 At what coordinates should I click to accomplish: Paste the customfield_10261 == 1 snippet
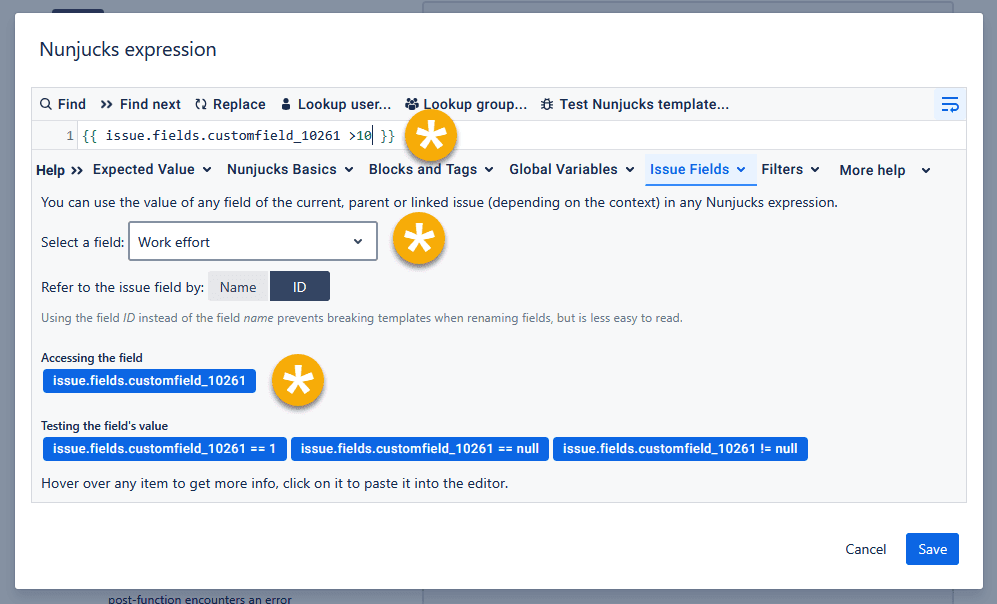[x=165, y=449]
